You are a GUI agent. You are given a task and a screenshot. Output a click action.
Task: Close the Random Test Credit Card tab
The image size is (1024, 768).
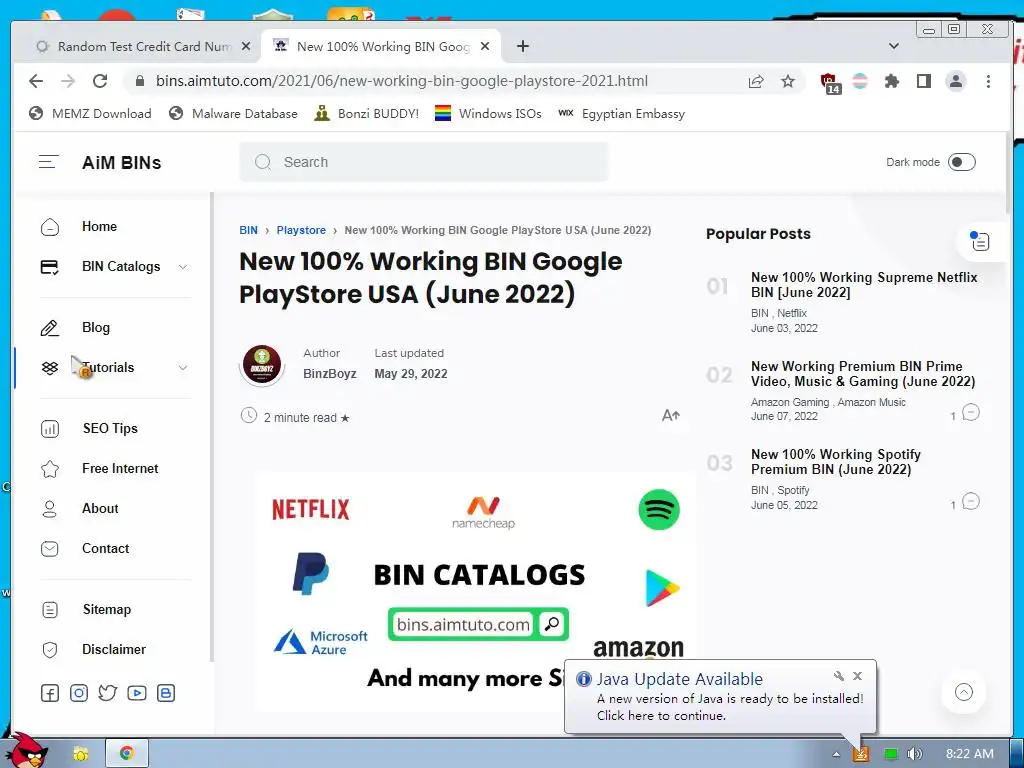(x=246, y=46)
